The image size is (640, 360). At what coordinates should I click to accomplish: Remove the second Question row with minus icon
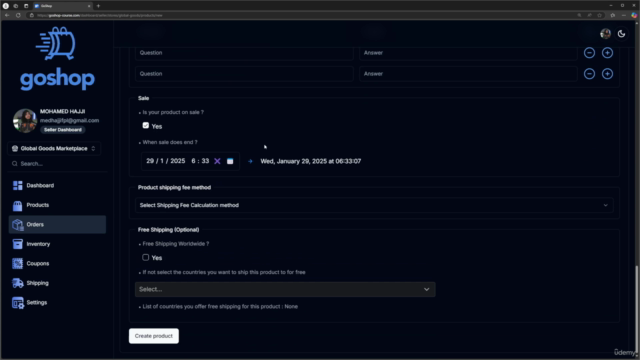[x=589, y=74]
